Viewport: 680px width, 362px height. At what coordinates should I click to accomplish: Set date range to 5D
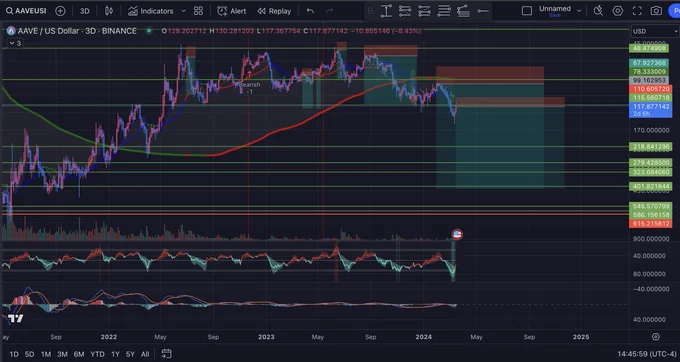tap(29, 354)
